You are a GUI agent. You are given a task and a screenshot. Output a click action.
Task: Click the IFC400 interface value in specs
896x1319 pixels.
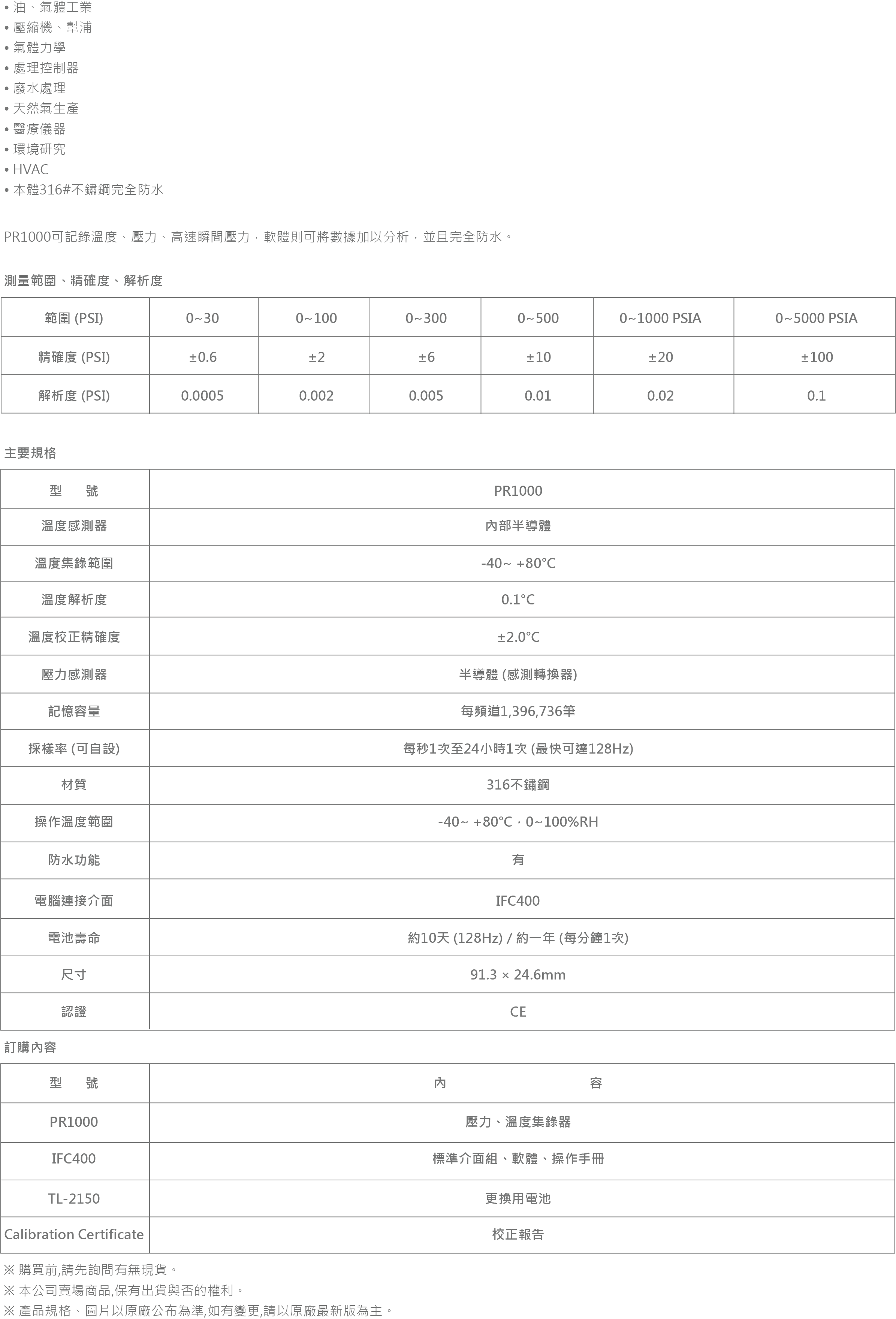click(x=518, y=901)
